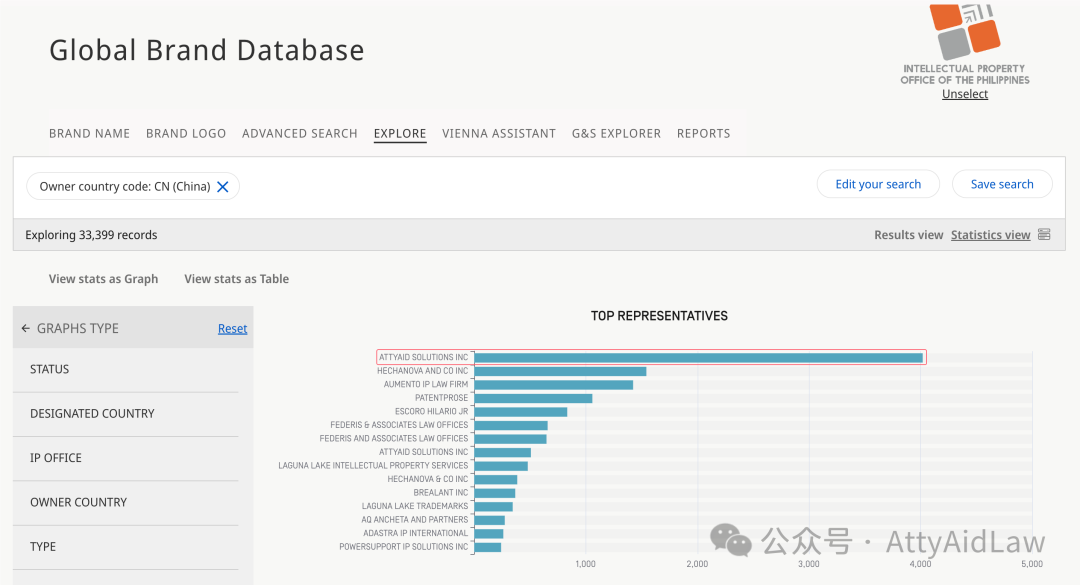Open the G&S Explorer tab
The height and width of the screenshot is (585, 1080).
616,134
